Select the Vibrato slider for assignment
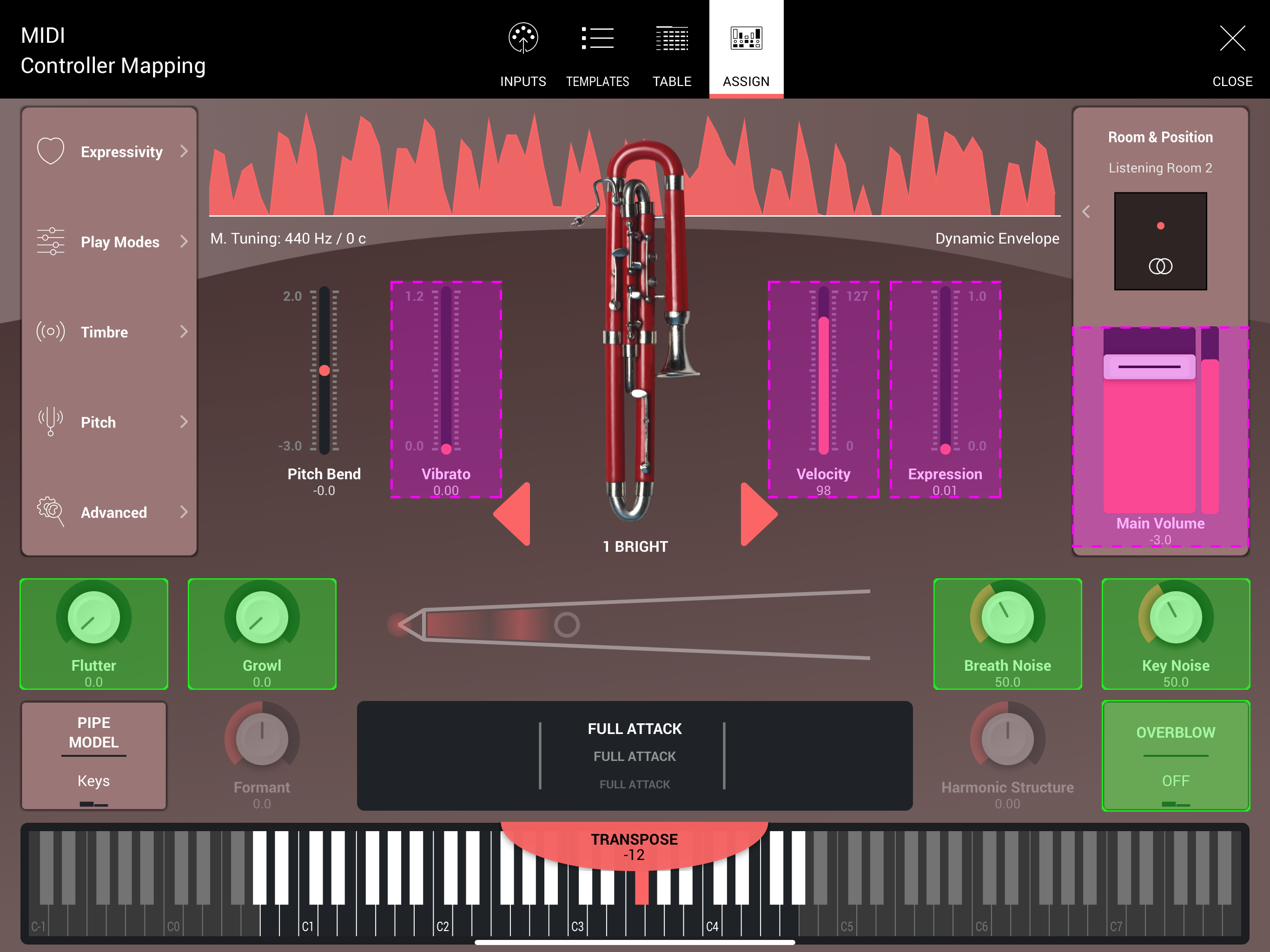1270x952 pixels. 446,389
